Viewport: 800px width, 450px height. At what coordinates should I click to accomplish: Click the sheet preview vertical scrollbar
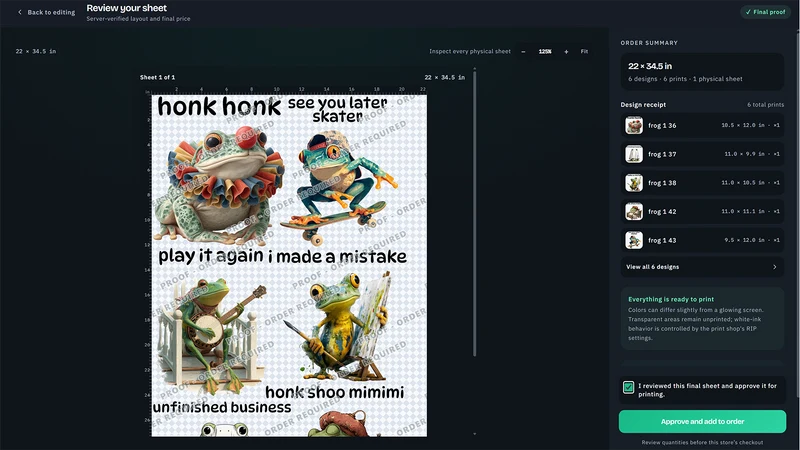tap(474, 214)
